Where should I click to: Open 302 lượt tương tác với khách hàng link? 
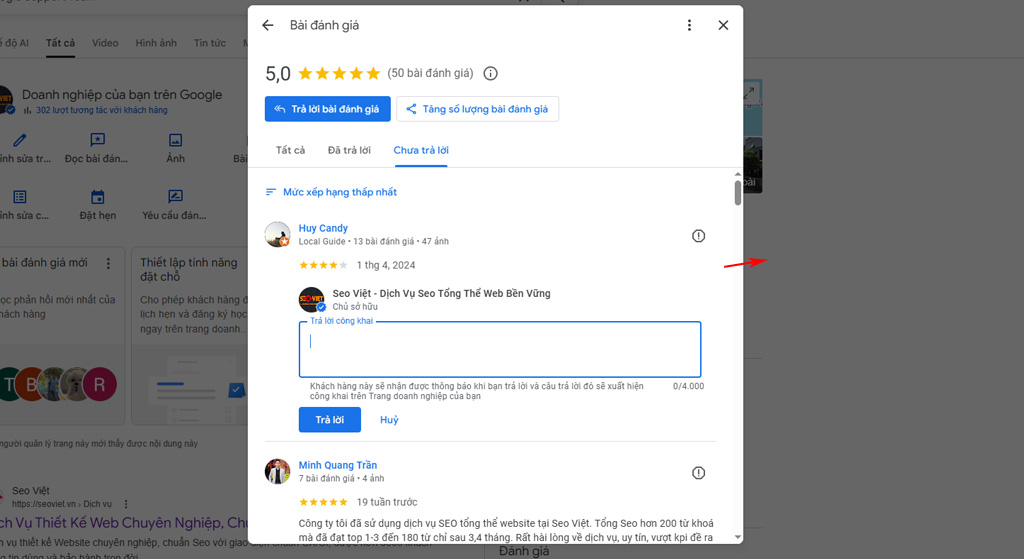coord(101,110)
